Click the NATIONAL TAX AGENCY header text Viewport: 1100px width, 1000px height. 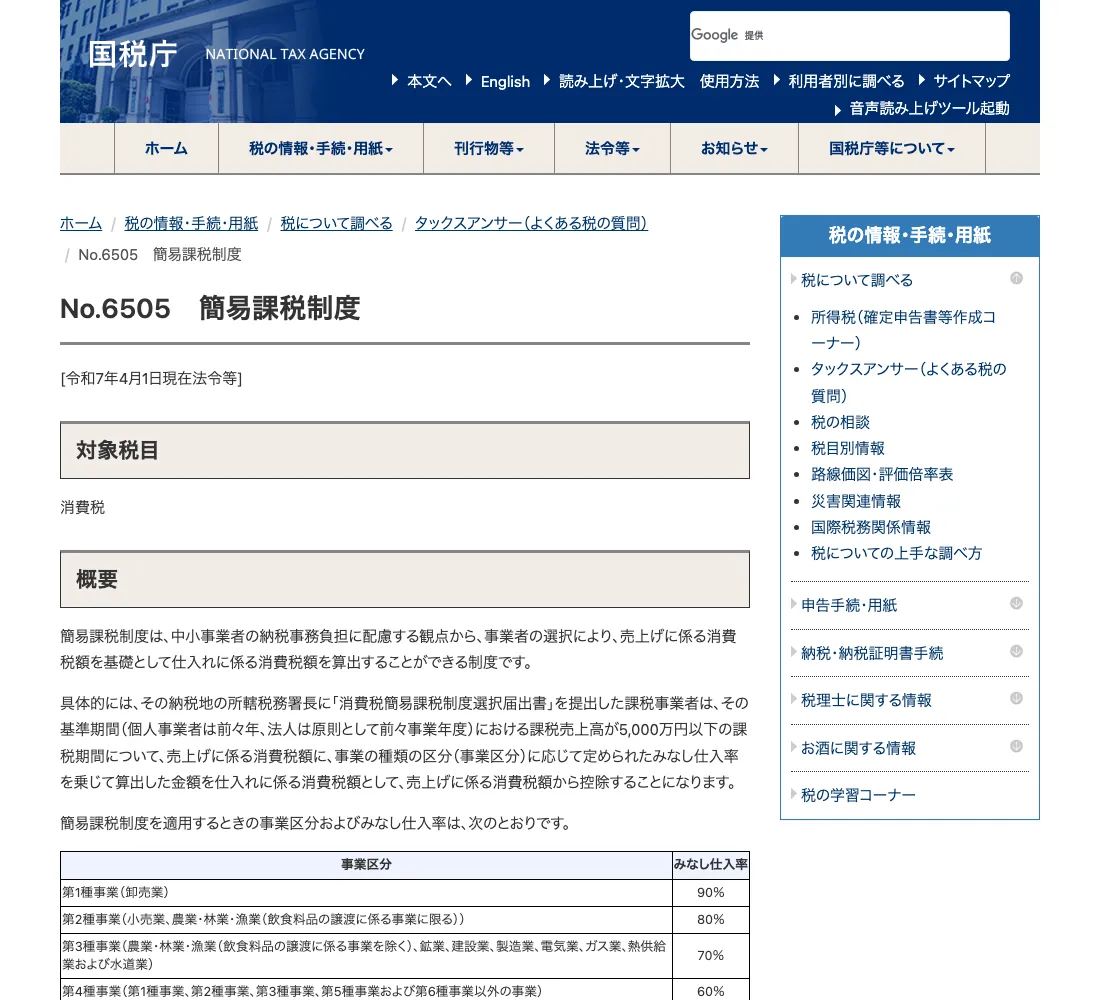tap(285, 54)
